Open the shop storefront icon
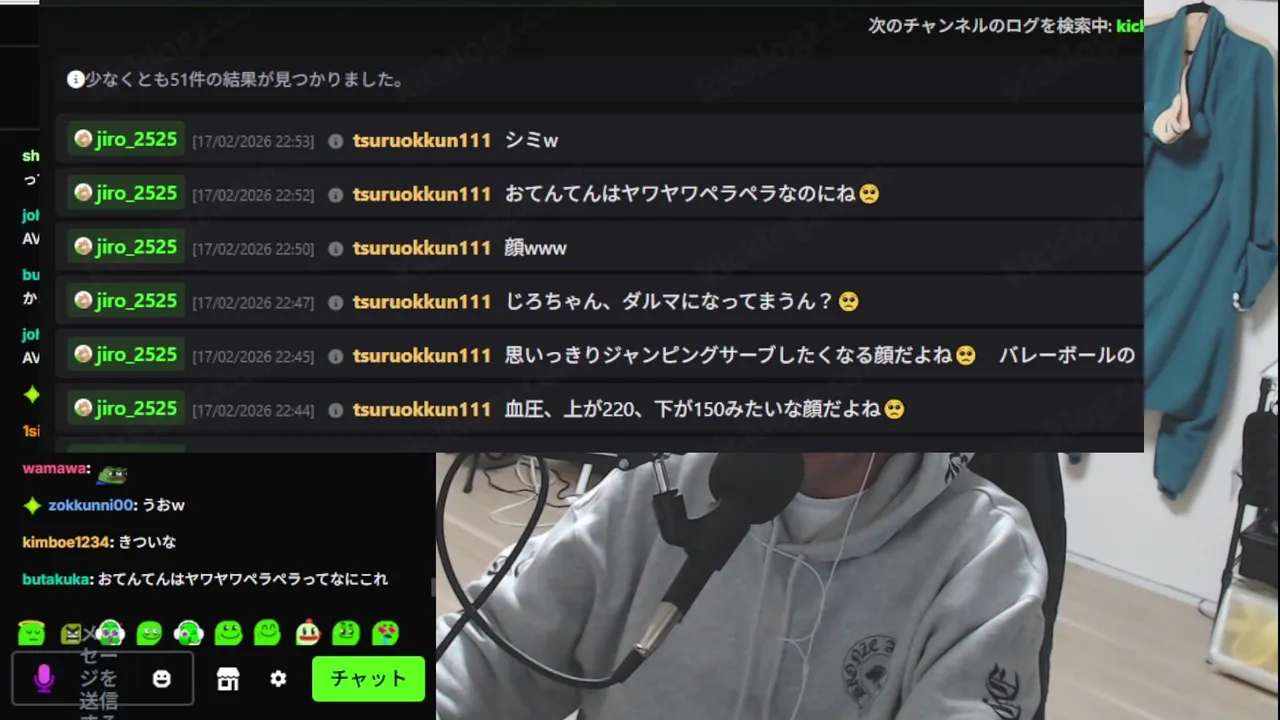1280x720 pixels. 228,679
